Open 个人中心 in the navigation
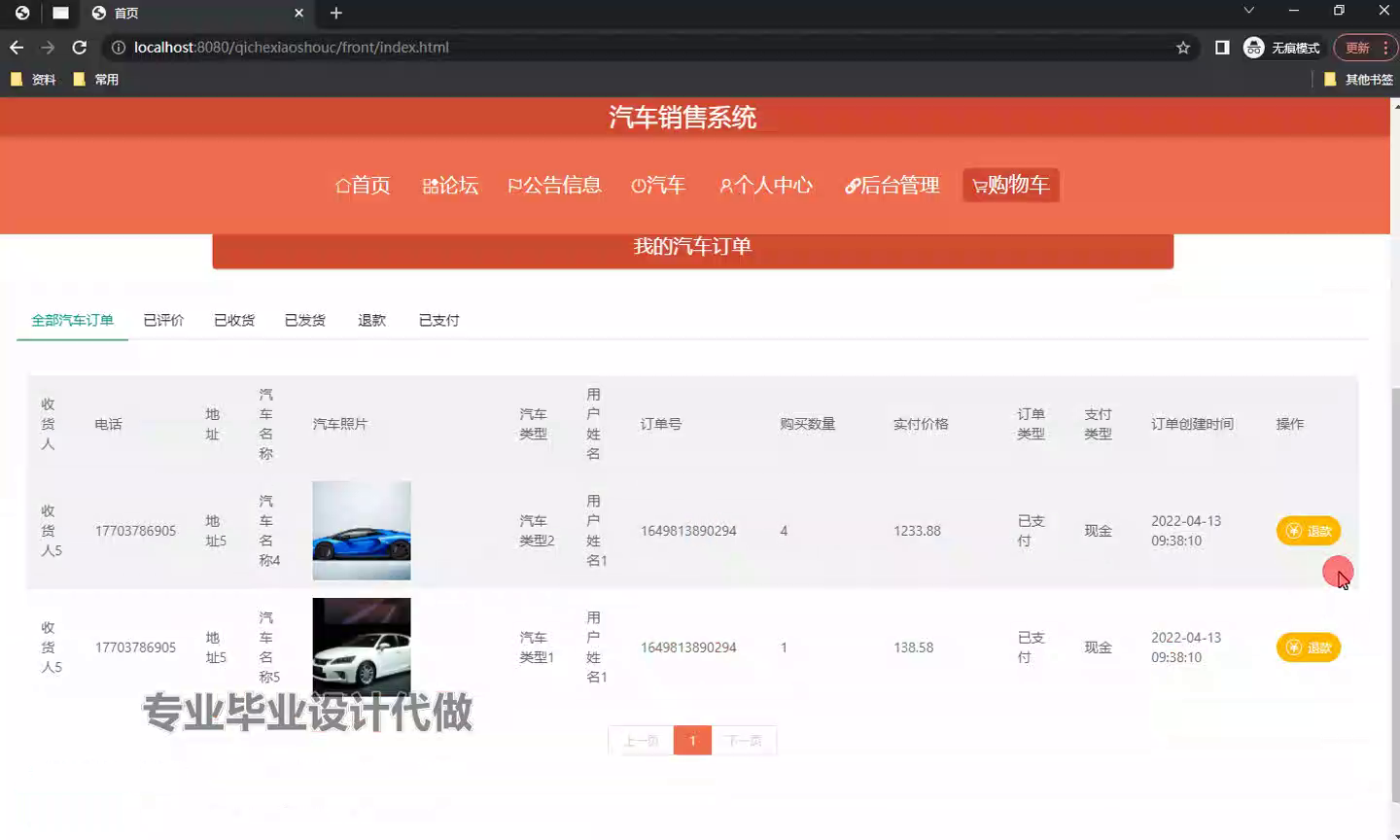1400x840 pixels. click(x=765, y=185)
